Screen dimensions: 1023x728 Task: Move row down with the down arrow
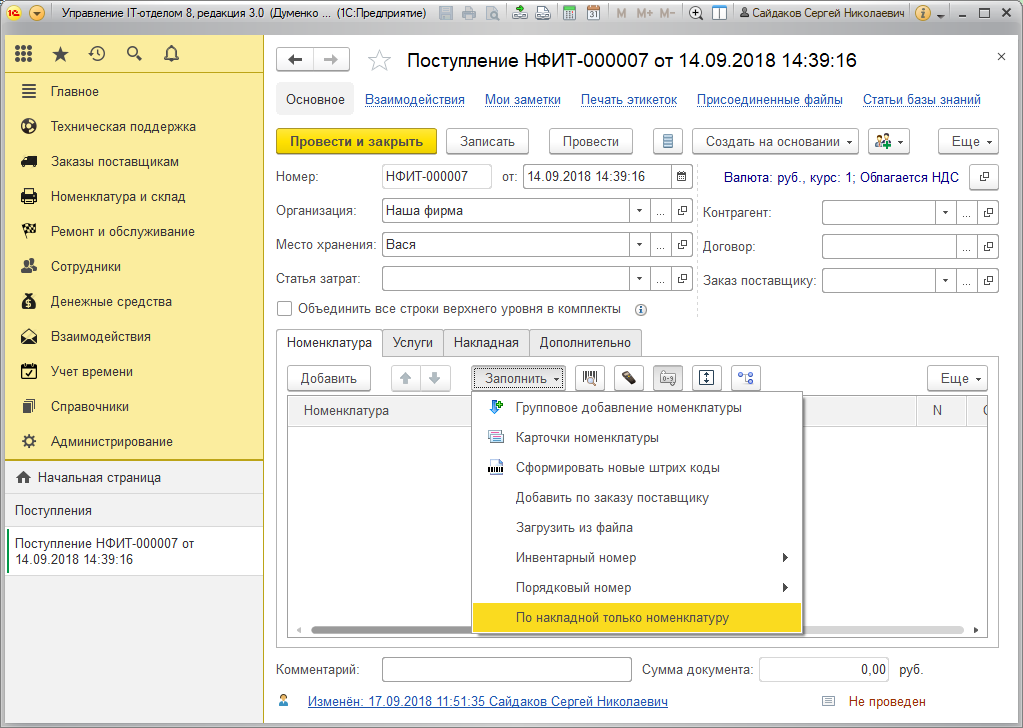pyautogui.click(x=435, y=378)
